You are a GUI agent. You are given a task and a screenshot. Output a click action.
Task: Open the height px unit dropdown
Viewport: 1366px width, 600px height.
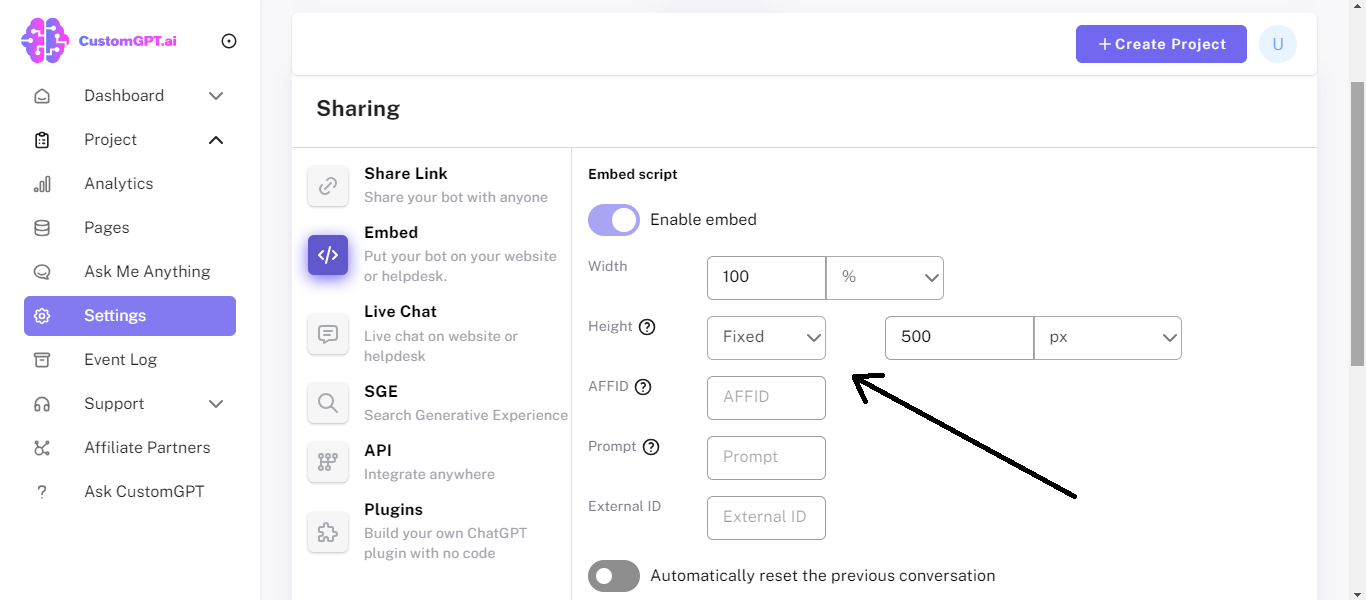point(1107,337)
